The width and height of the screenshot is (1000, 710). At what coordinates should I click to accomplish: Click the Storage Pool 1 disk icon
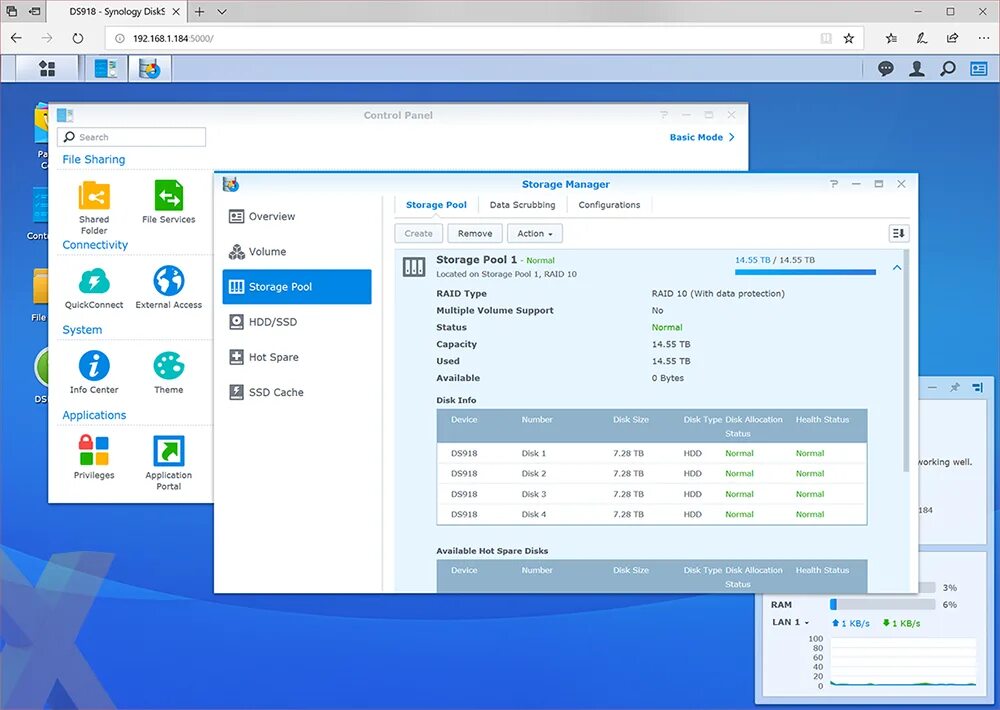click(414, 267)
